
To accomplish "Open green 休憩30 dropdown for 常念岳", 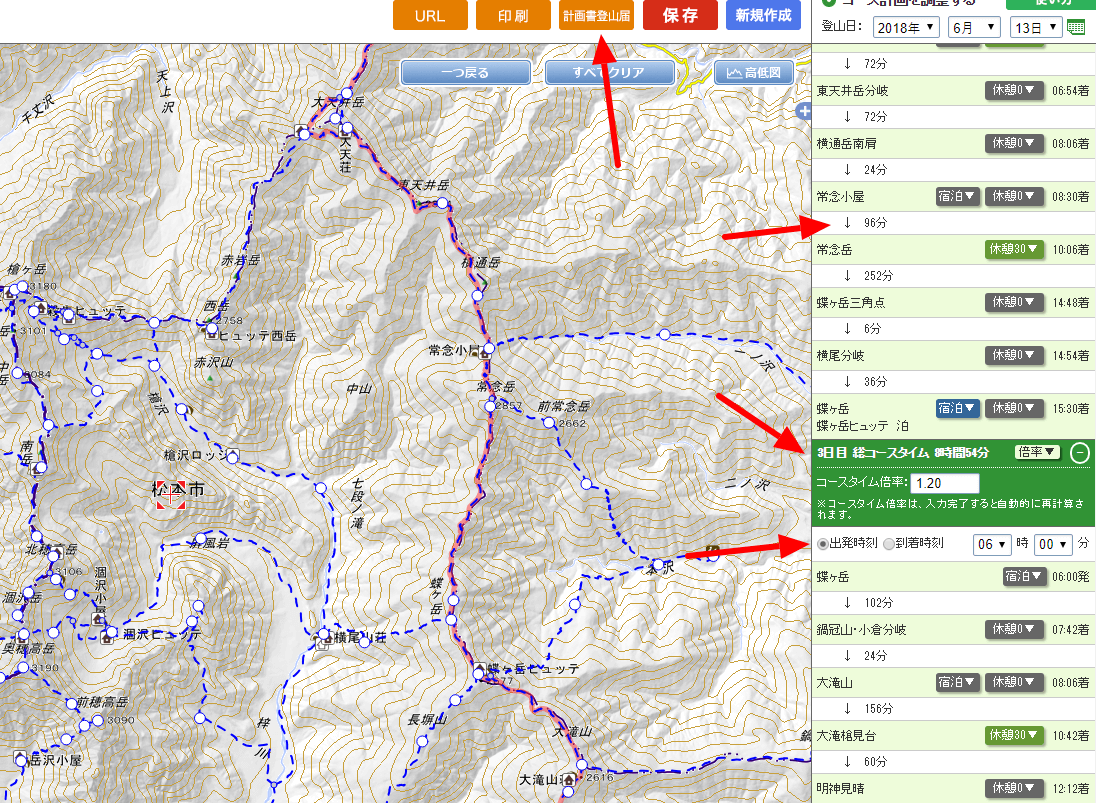I will (1014, 249).
